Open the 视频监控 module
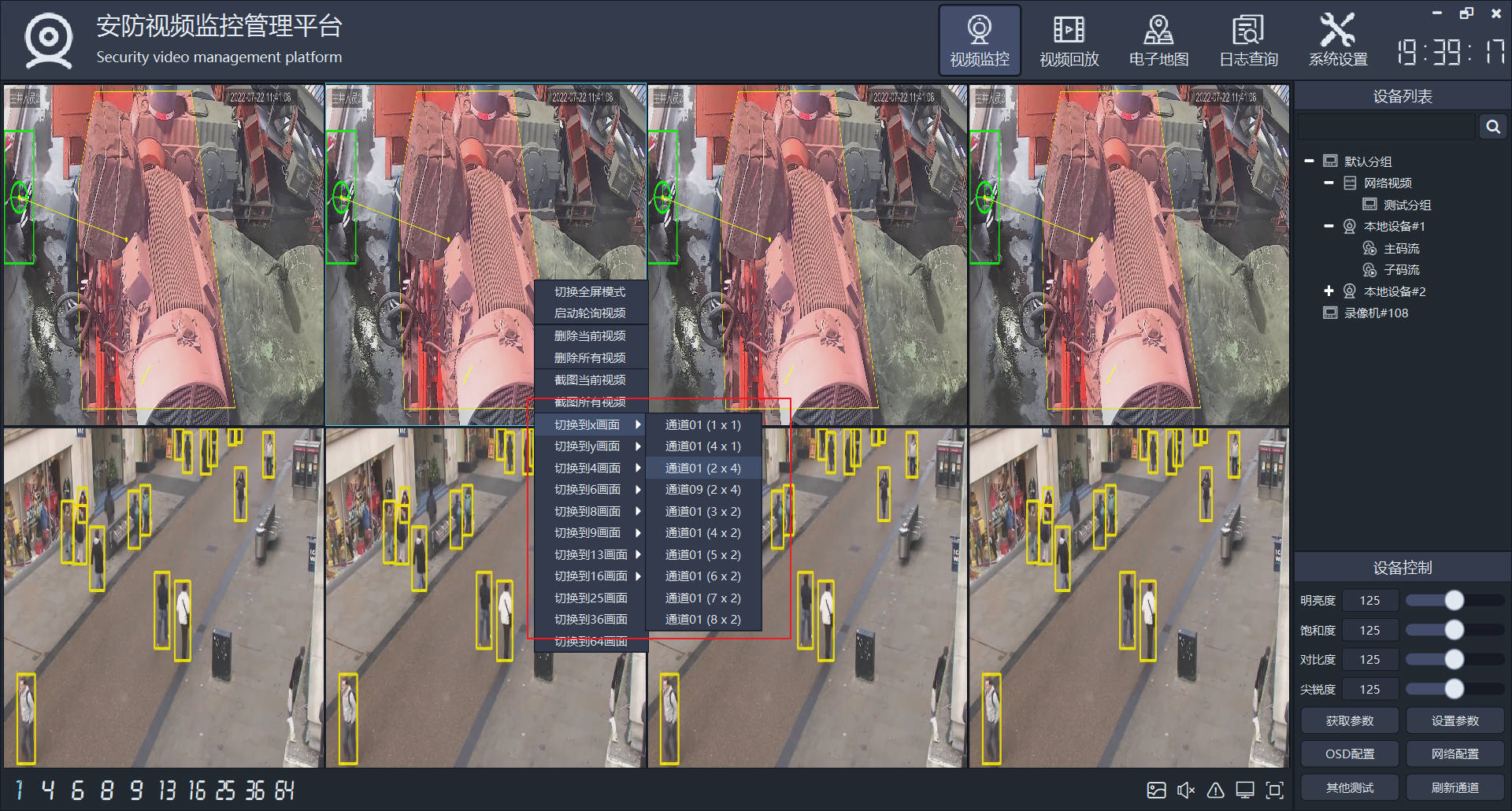This screenshot has height=811, width=1512. (x=980, y=41)
